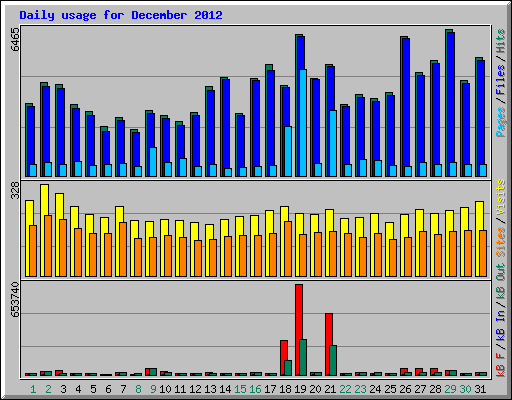Select day label 14 on the x-axis
This screenshot has width=512, height=400.
point(225,389)
